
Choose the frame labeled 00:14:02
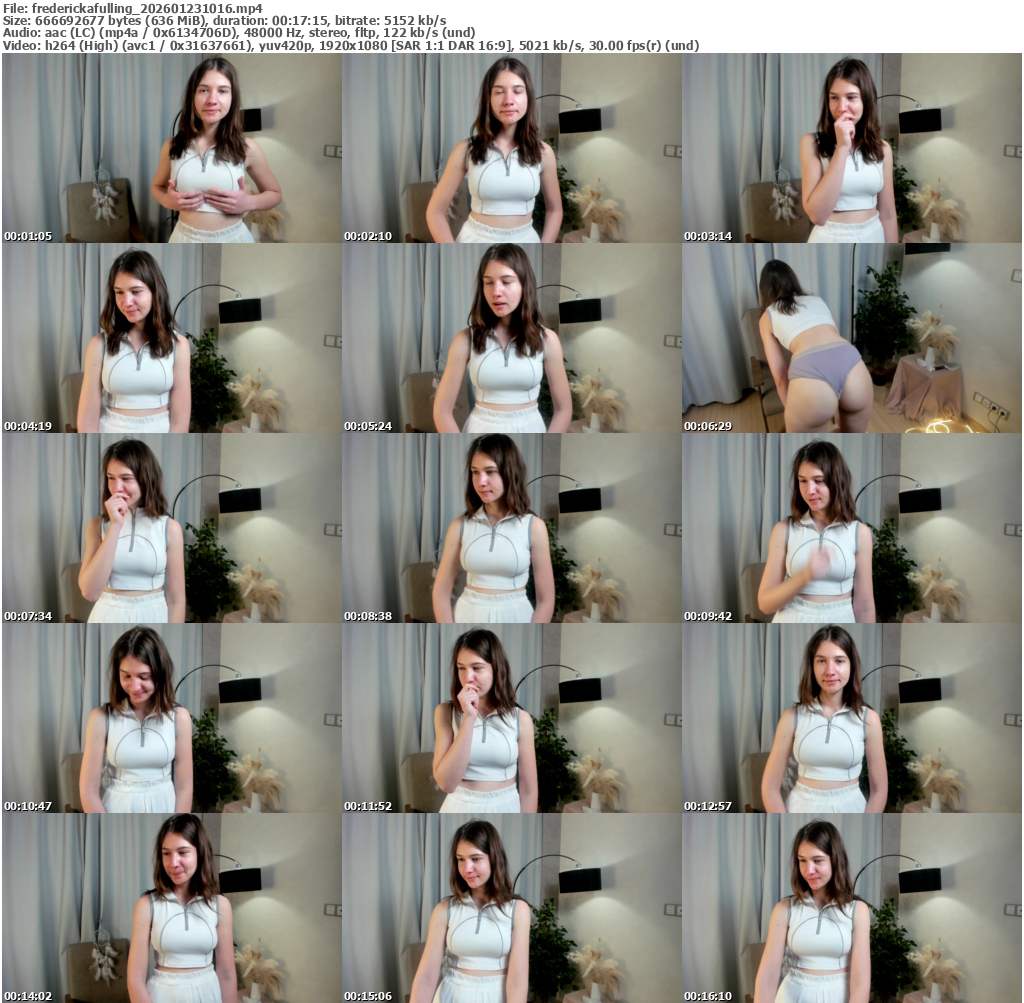pyautogui.click(x=172, y=908)
